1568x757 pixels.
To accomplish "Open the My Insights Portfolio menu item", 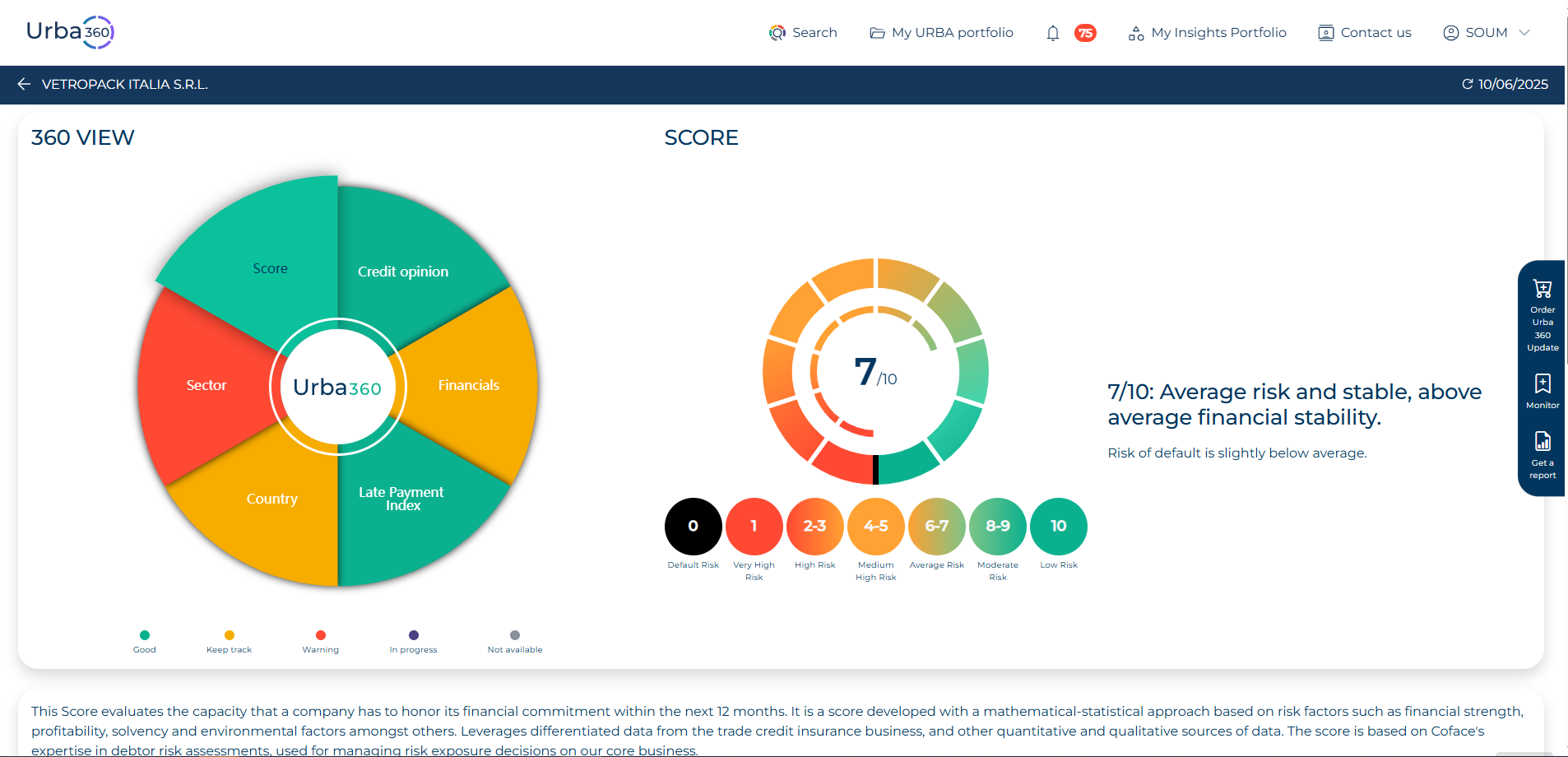I will coord(1208,33).
